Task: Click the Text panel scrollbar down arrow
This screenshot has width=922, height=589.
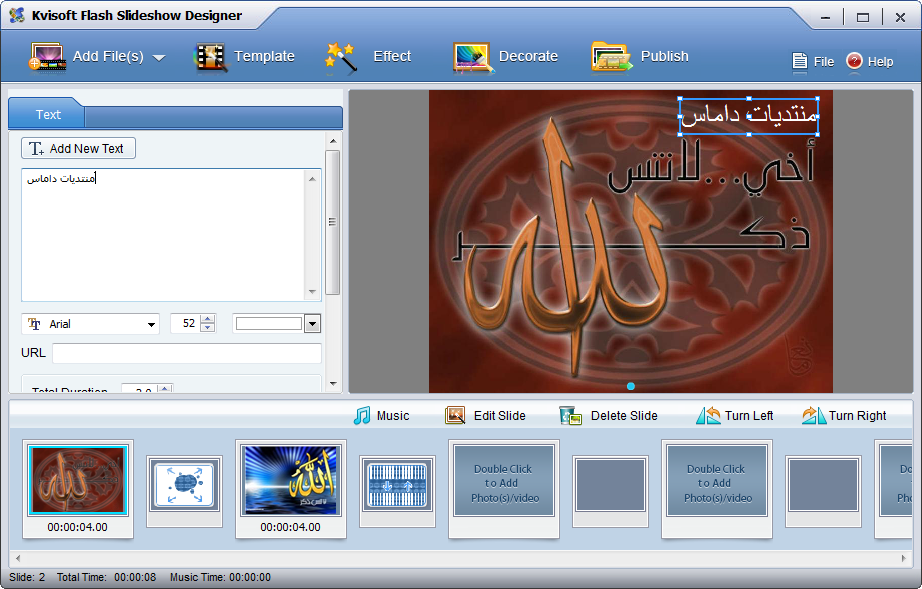Action: tap(333, 384)
